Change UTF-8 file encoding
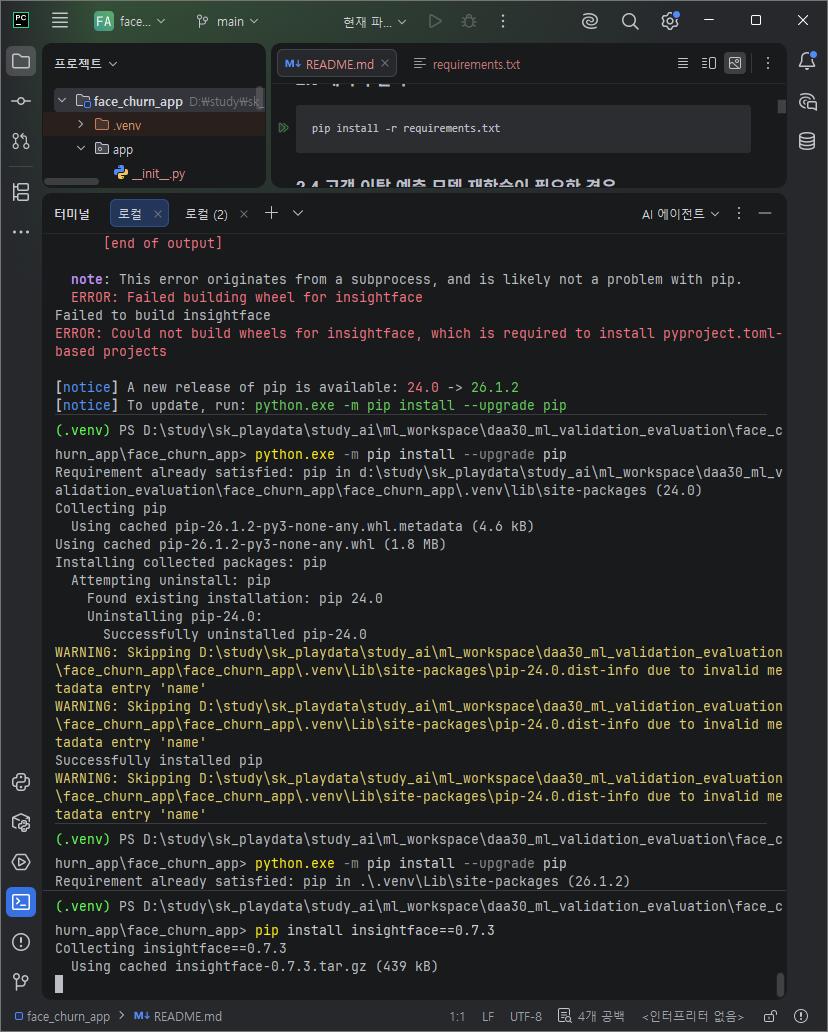The image size is (828, 1032). 525,1016
